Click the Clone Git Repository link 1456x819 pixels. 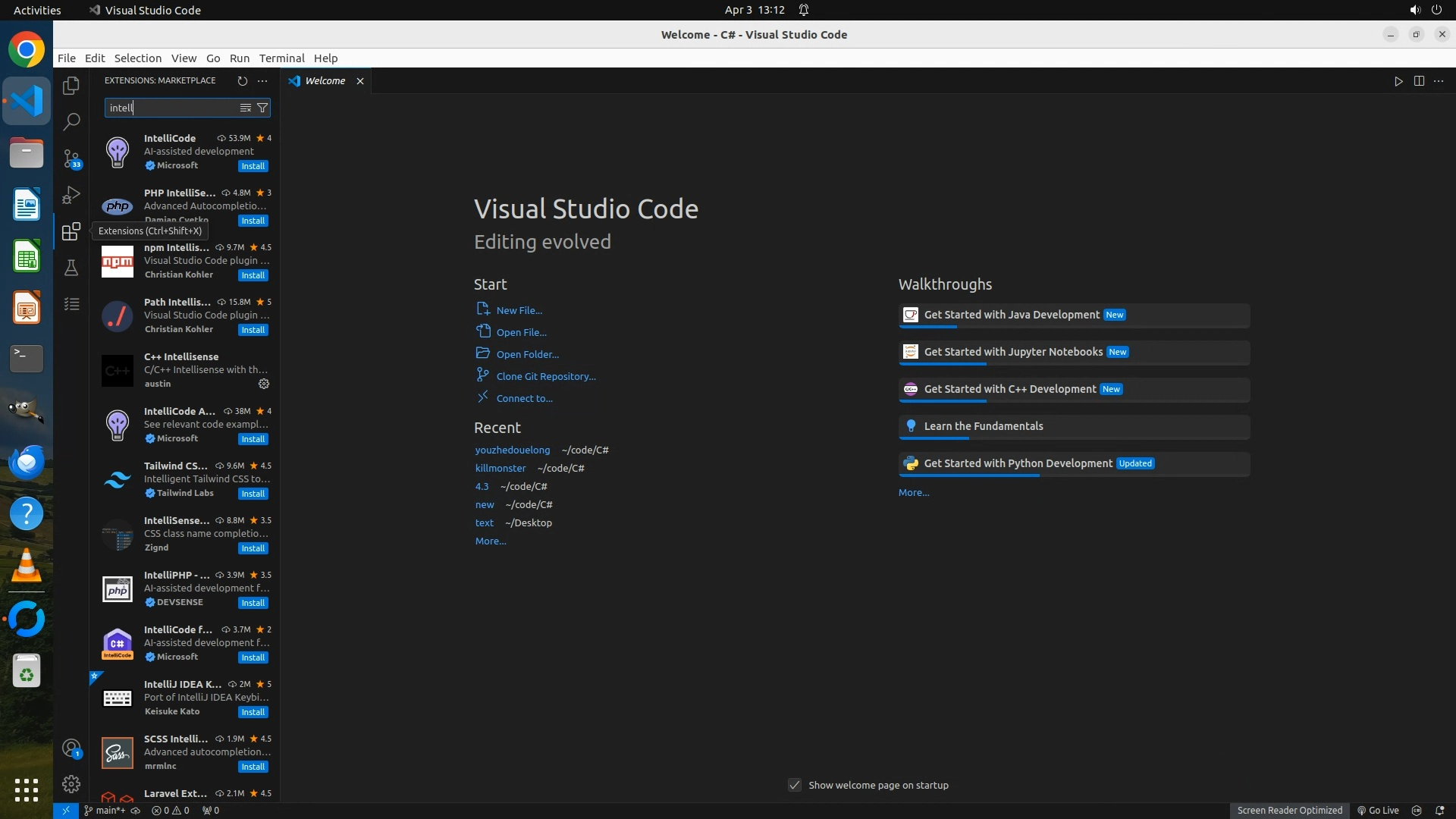pyautogui.click(x=546, y=376)
